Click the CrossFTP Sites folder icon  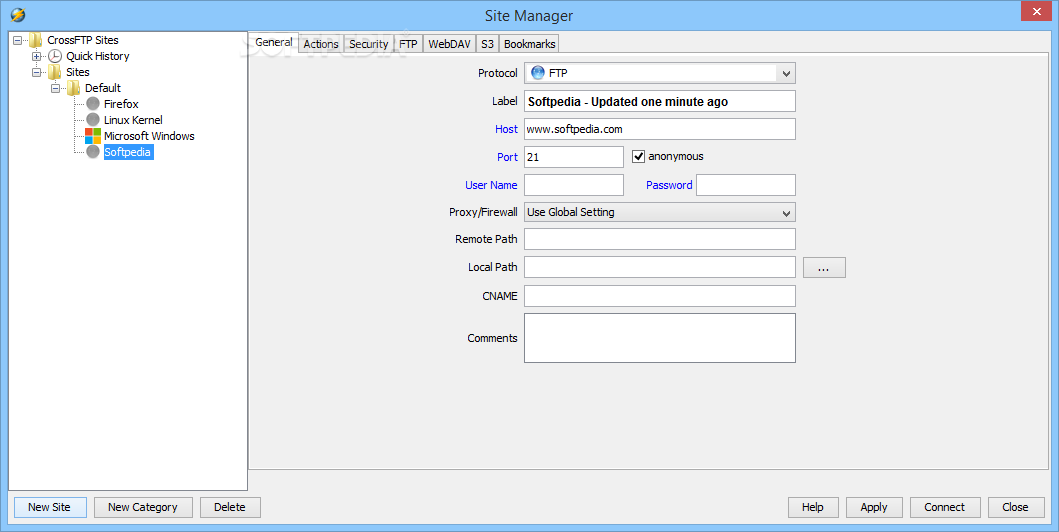36,41
